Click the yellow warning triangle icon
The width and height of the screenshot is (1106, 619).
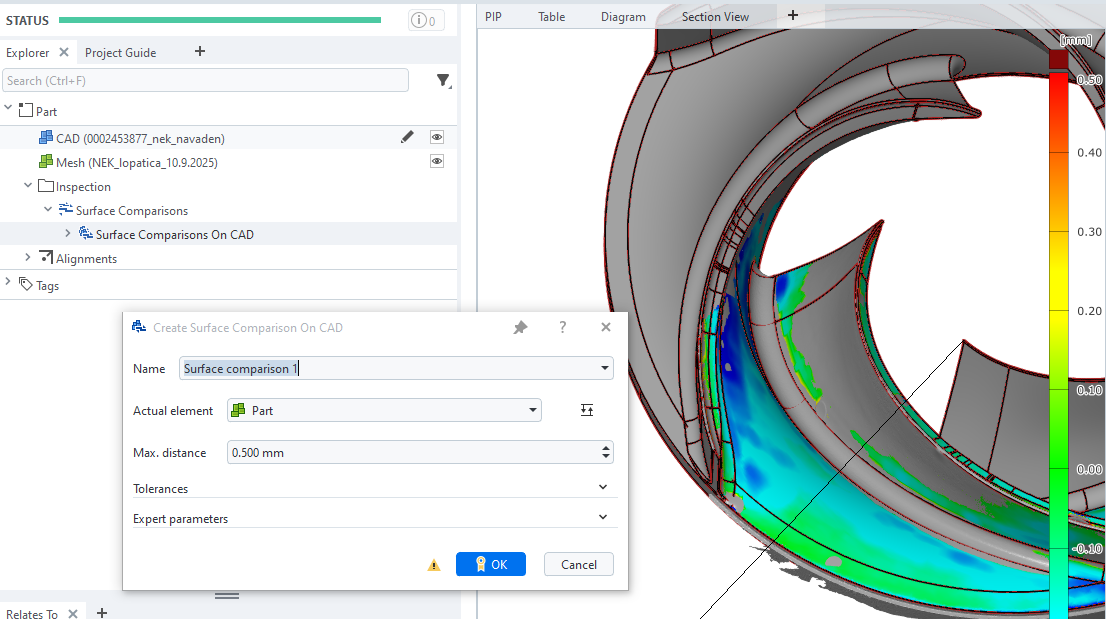tap(434, 565)
